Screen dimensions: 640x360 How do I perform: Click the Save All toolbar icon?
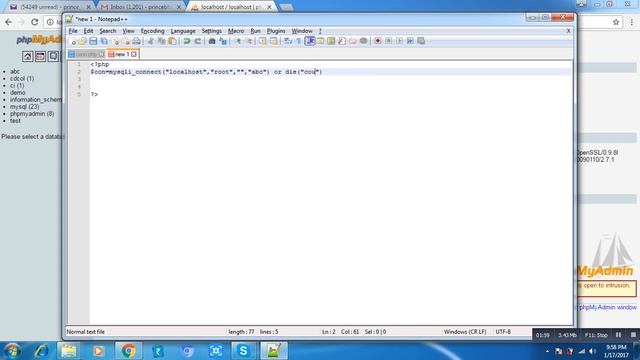[104, 41]
